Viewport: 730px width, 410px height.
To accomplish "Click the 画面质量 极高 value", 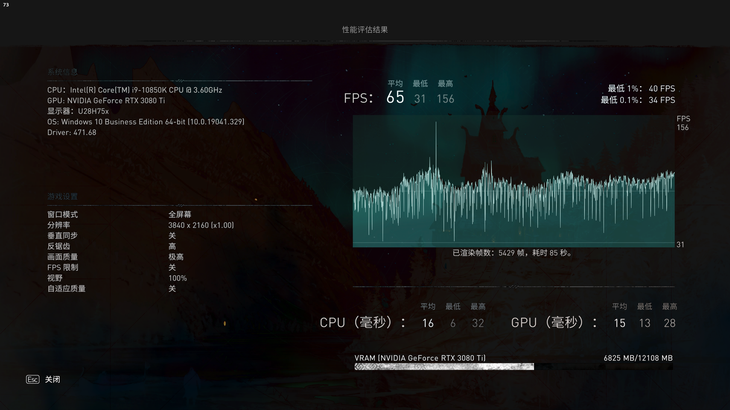I will click(173, 257).
